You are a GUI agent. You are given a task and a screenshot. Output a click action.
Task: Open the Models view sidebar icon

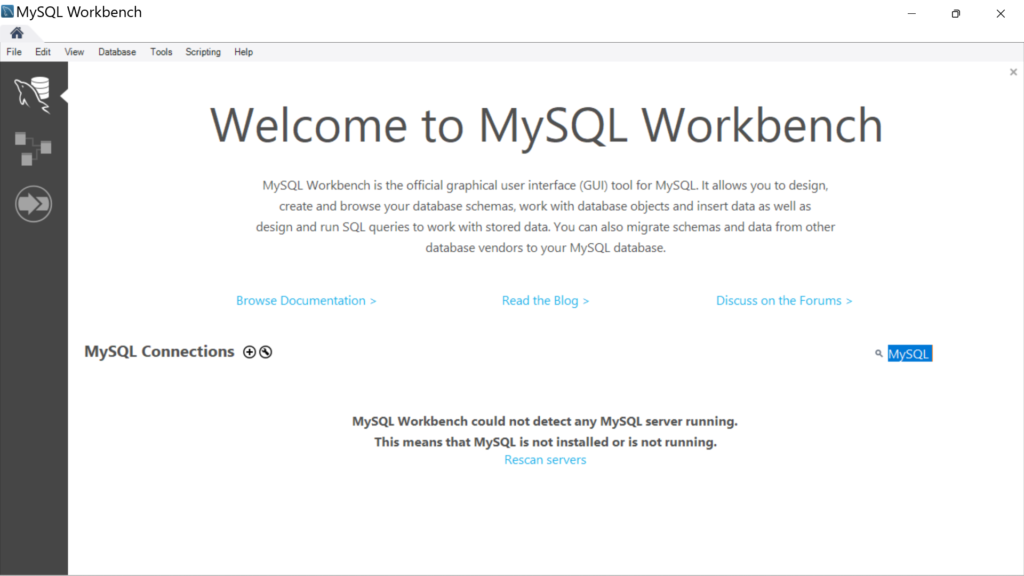click(x=33, y=149)
